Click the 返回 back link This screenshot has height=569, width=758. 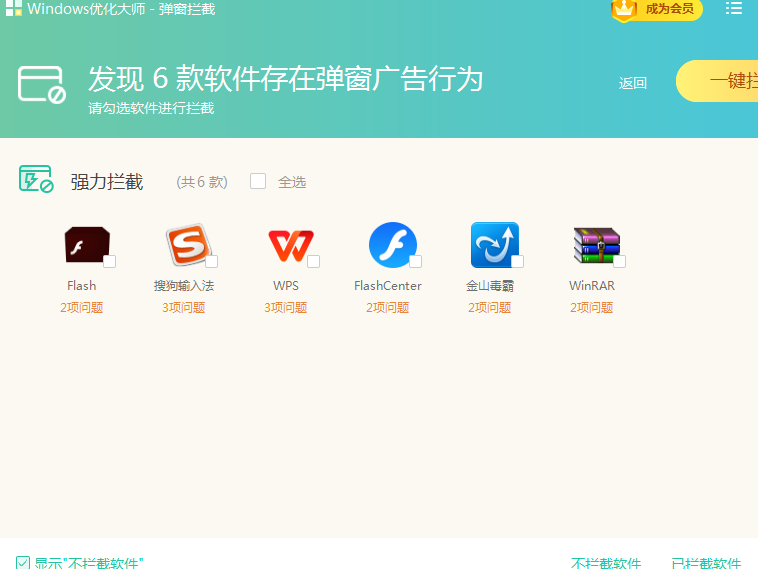(633, 83)
